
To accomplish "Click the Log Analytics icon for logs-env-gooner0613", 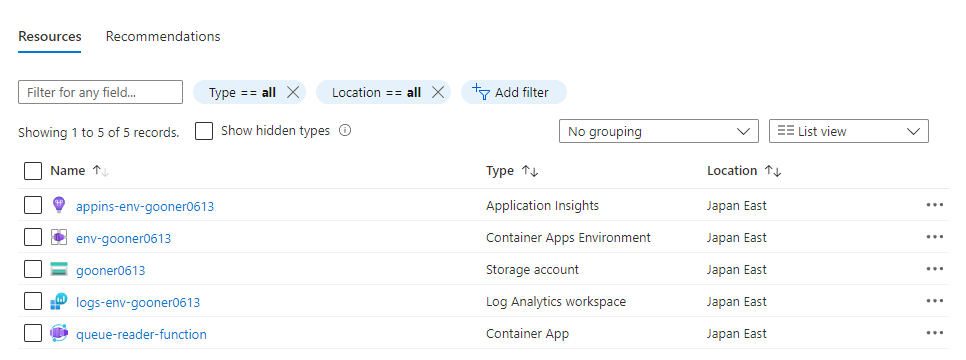I will 59,301.
